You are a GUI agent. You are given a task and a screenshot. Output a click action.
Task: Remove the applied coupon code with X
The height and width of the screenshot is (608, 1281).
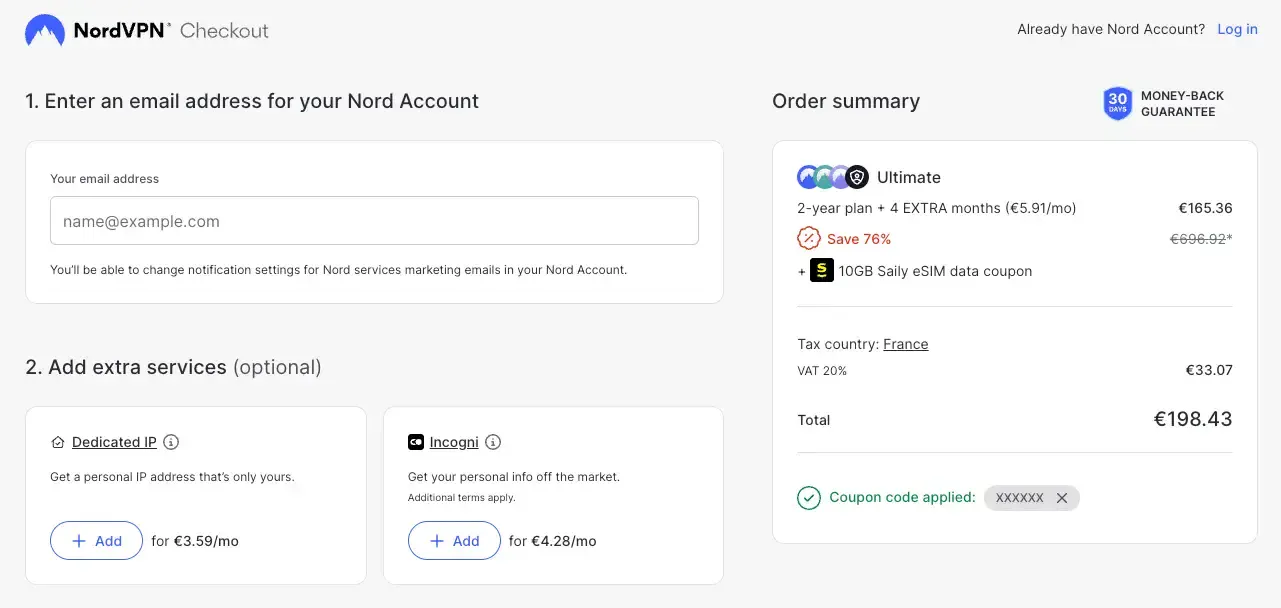(1062, 498)
